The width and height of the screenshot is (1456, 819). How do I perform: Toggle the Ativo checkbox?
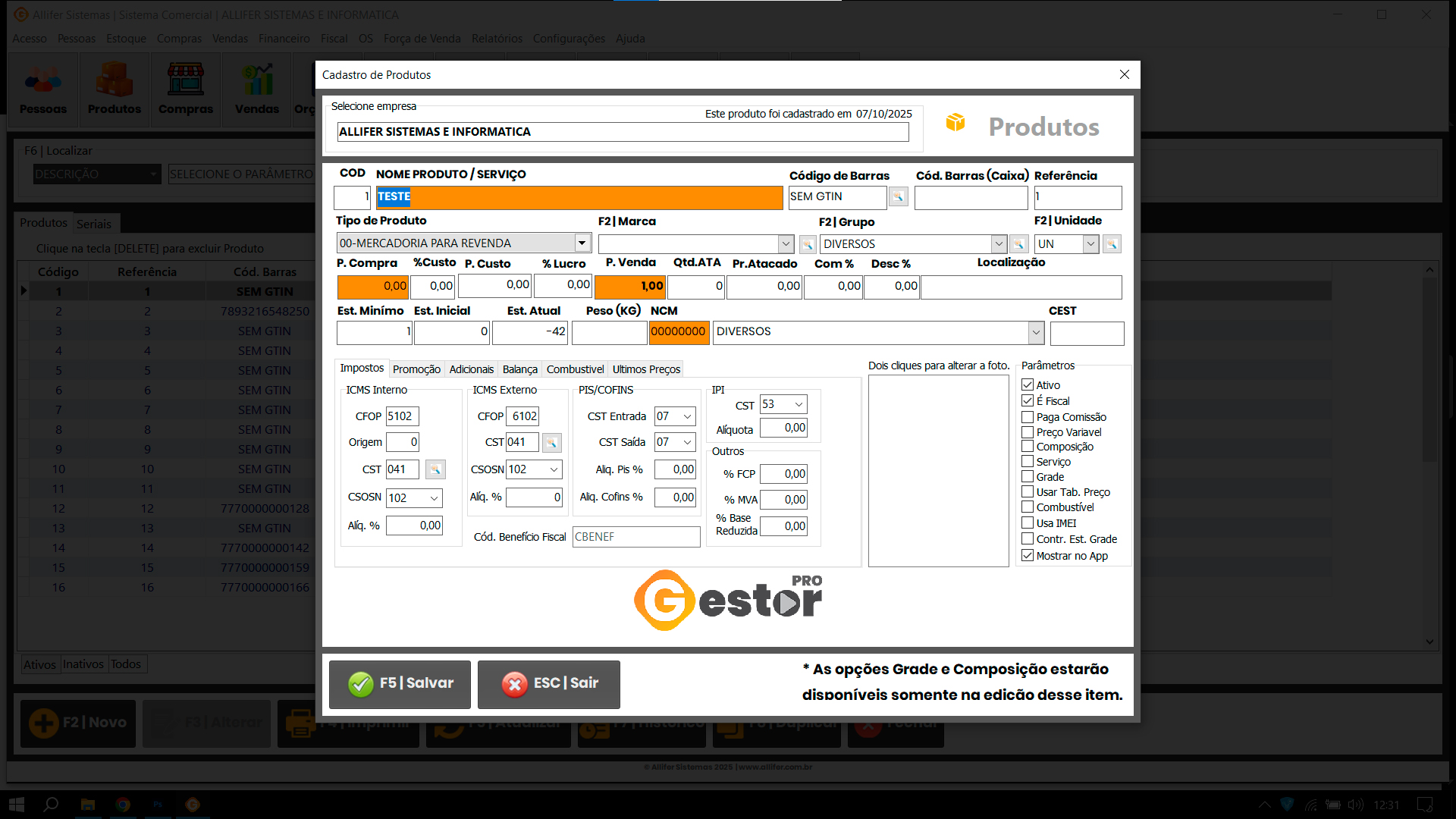(x=1028, y=385)
